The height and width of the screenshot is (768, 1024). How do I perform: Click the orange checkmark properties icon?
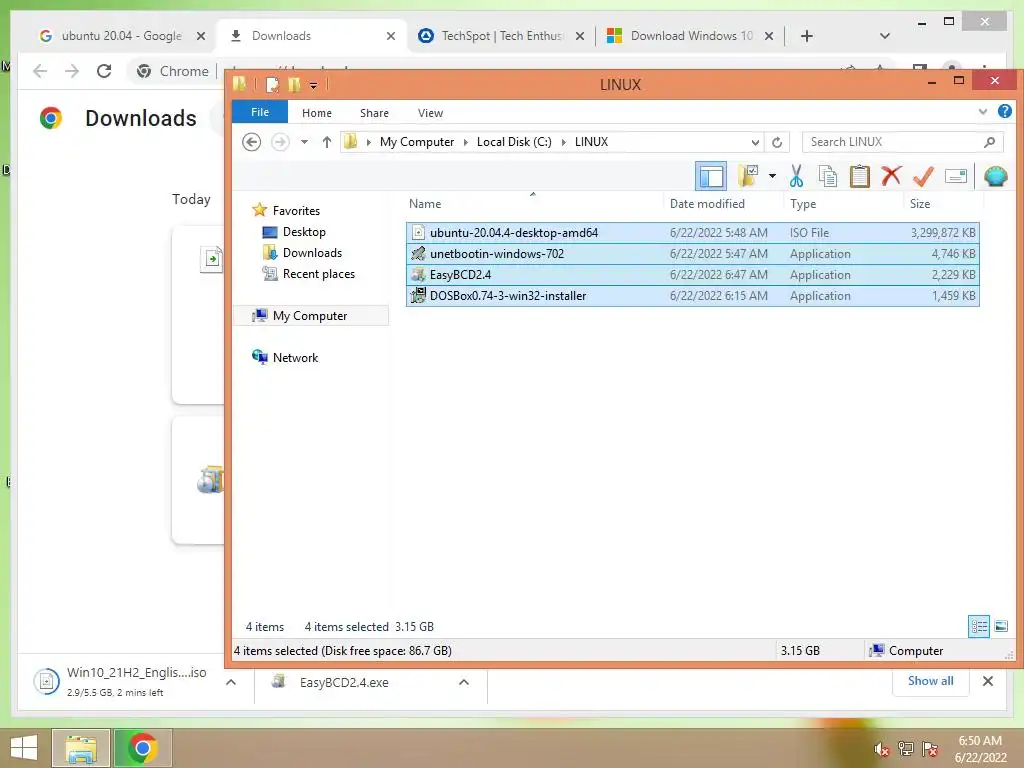(923, 176)
